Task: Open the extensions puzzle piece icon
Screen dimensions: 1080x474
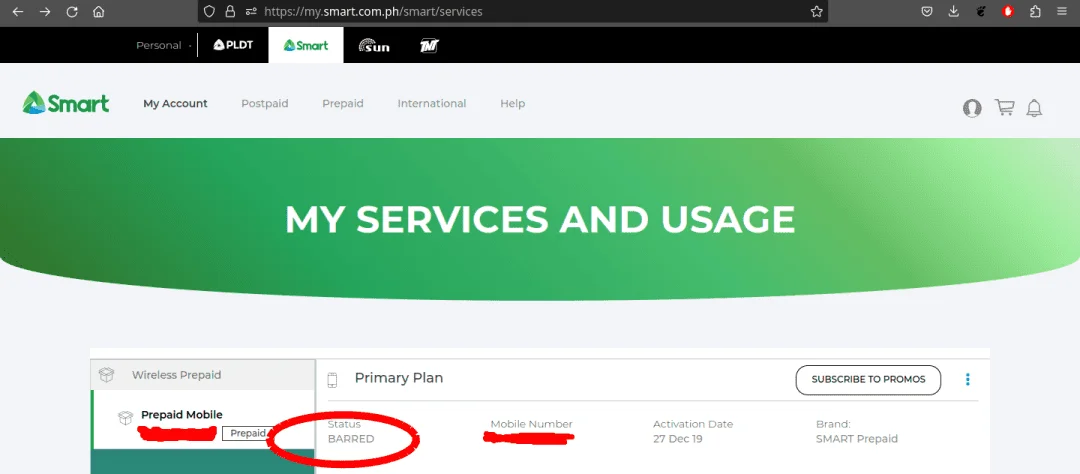Action: 1035,12
